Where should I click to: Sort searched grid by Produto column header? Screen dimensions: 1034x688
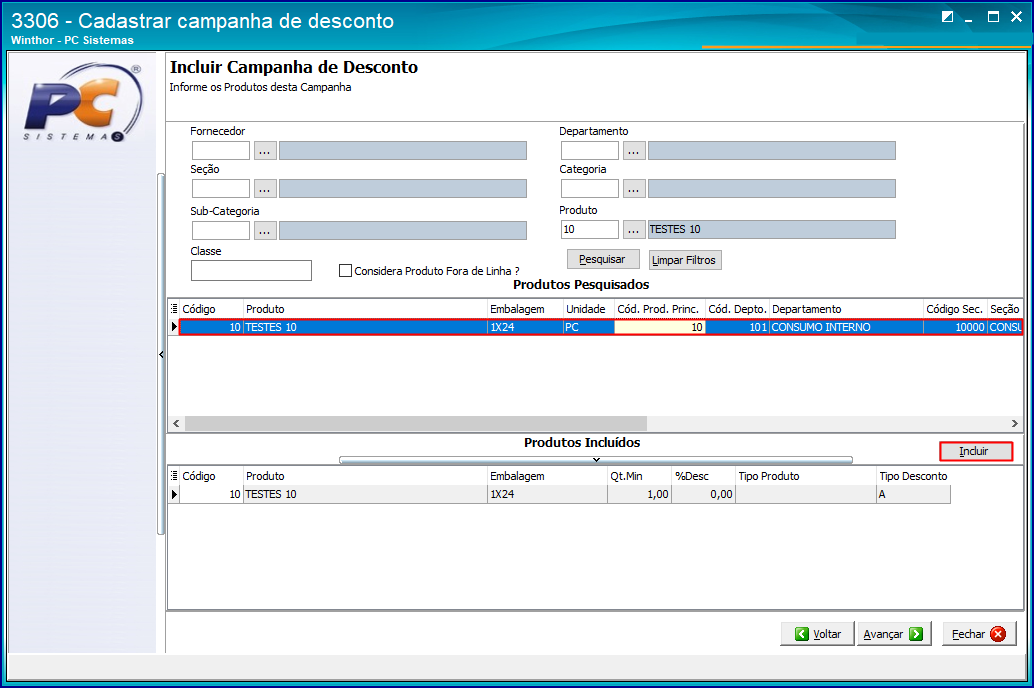coord(365,309)
